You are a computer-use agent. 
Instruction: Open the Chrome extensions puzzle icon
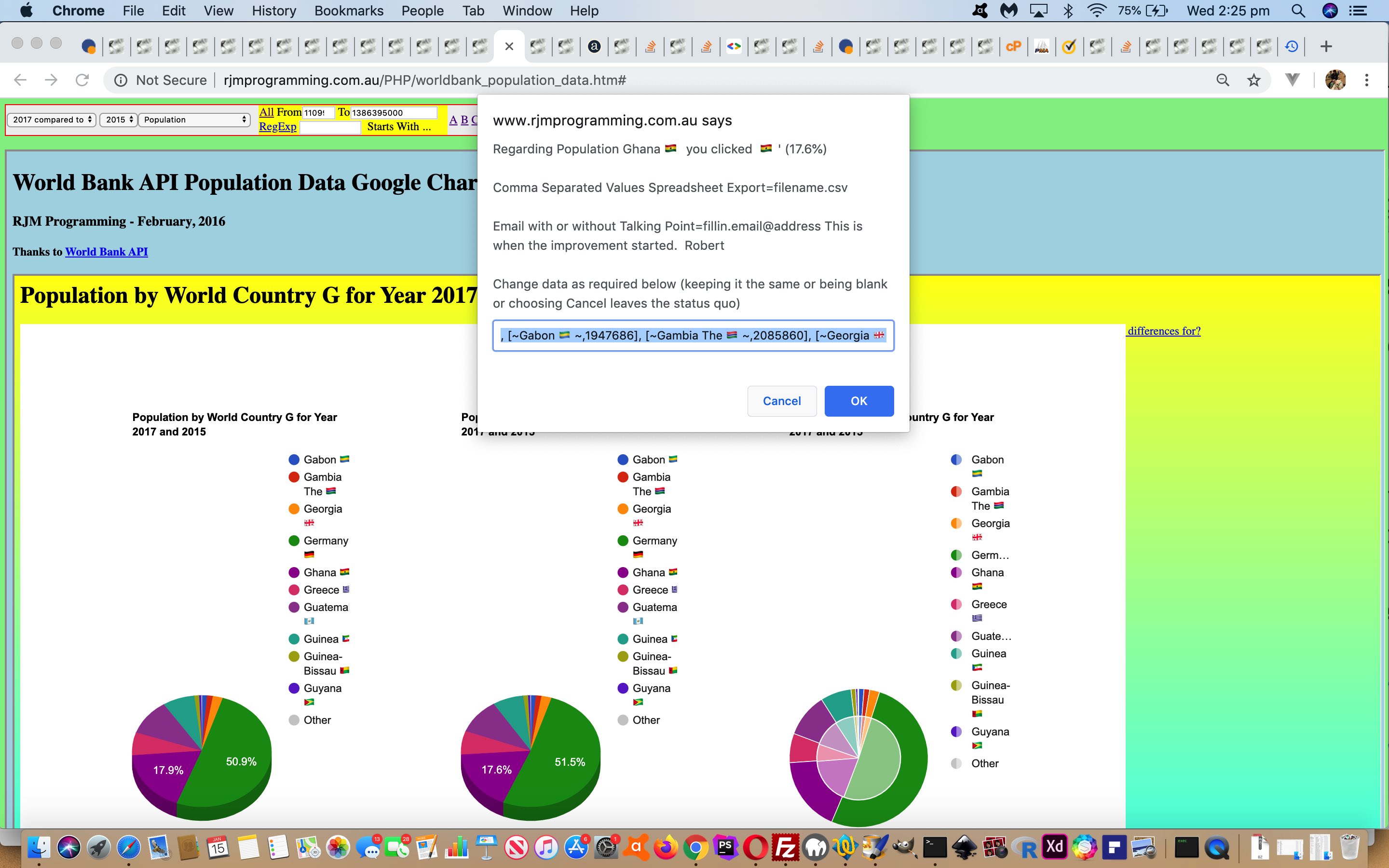pos(1293,80)
